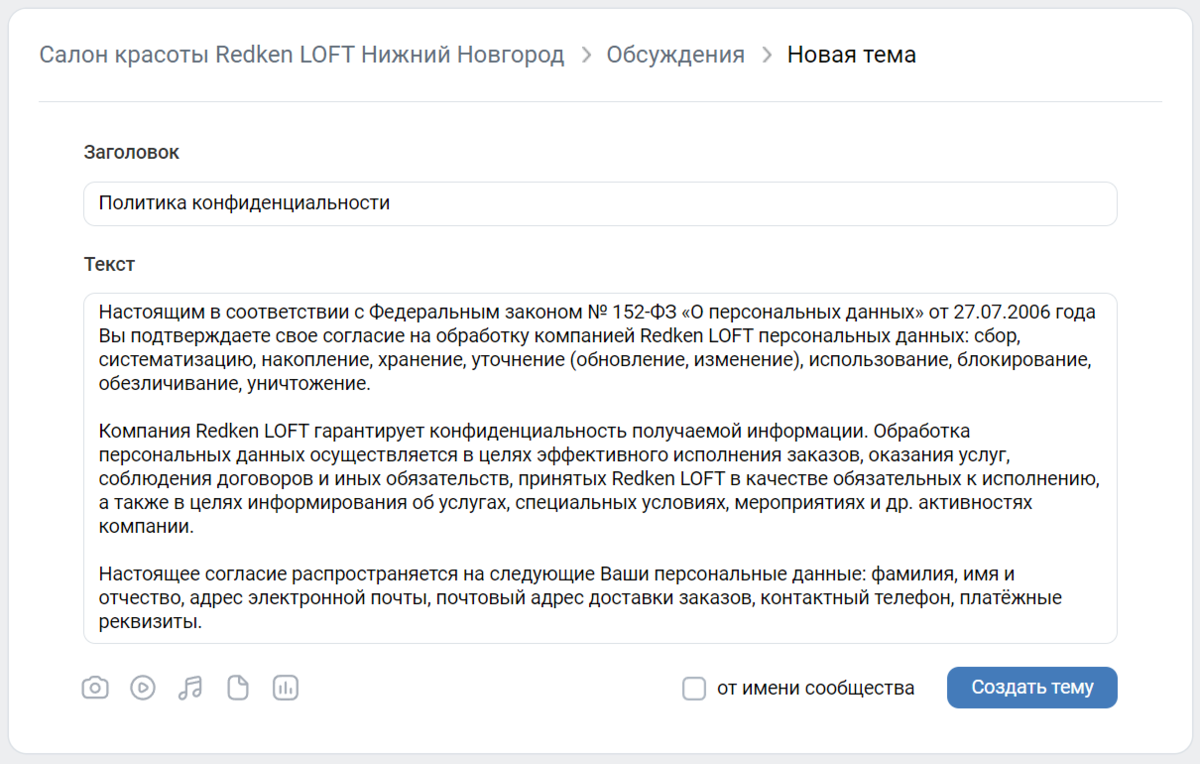This screenshot has height=764, width=1200.
Task: Click the "Новая тема" breadcrumb label
Action: [x=851, y=54]
